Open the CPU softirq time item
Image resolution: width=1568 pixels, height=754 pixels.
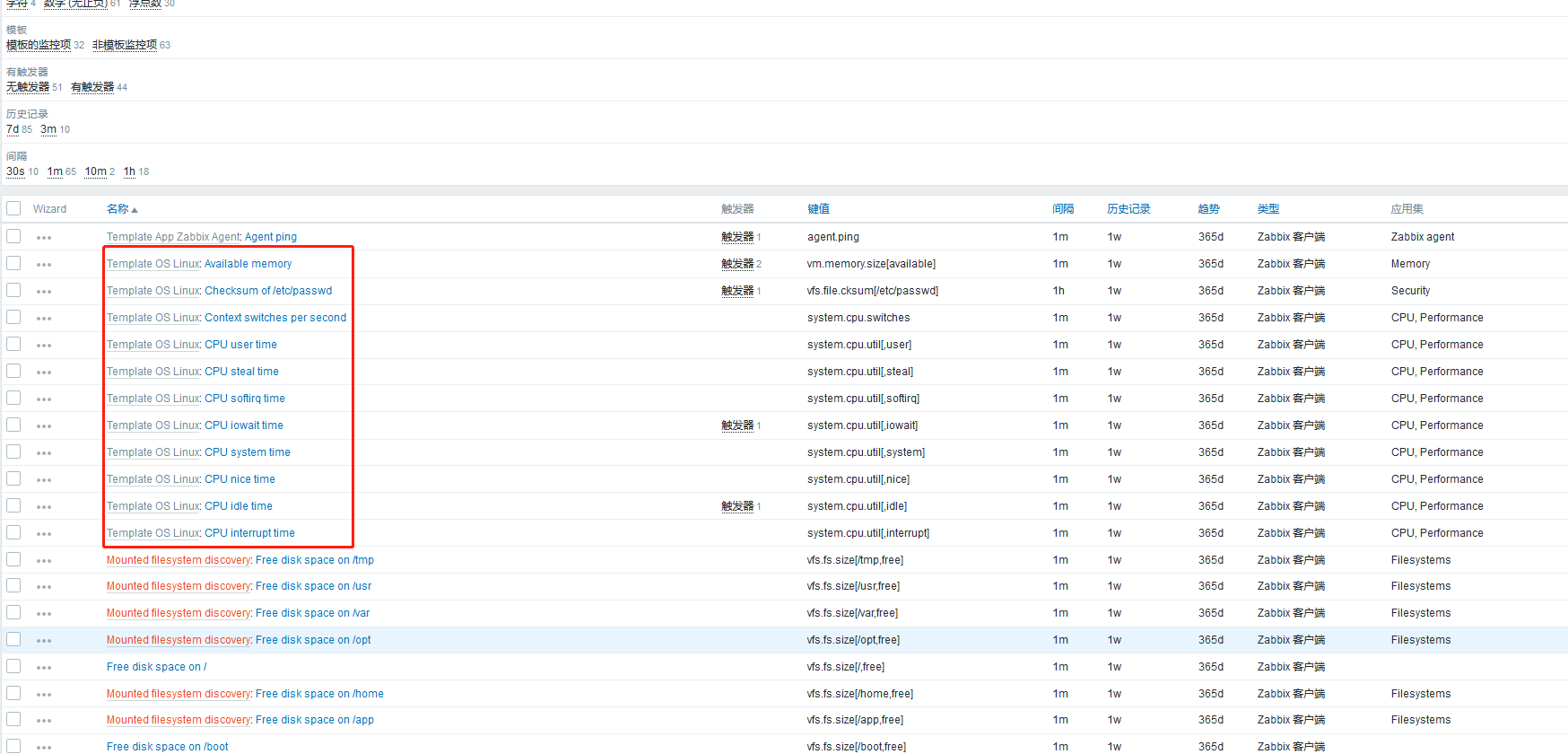[245, 399]
